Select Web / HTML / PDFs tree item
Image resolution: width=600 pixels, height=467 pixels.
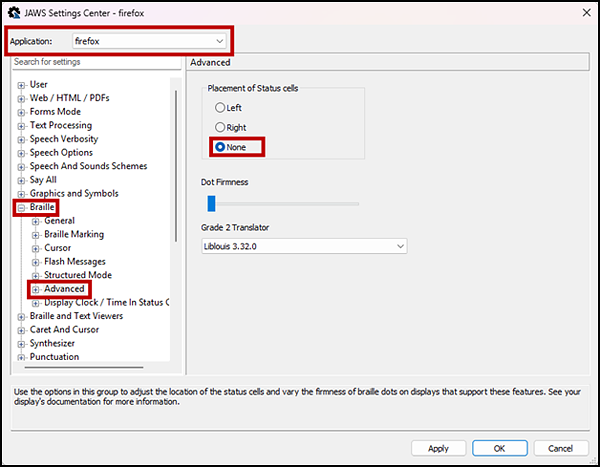point(70,98)
